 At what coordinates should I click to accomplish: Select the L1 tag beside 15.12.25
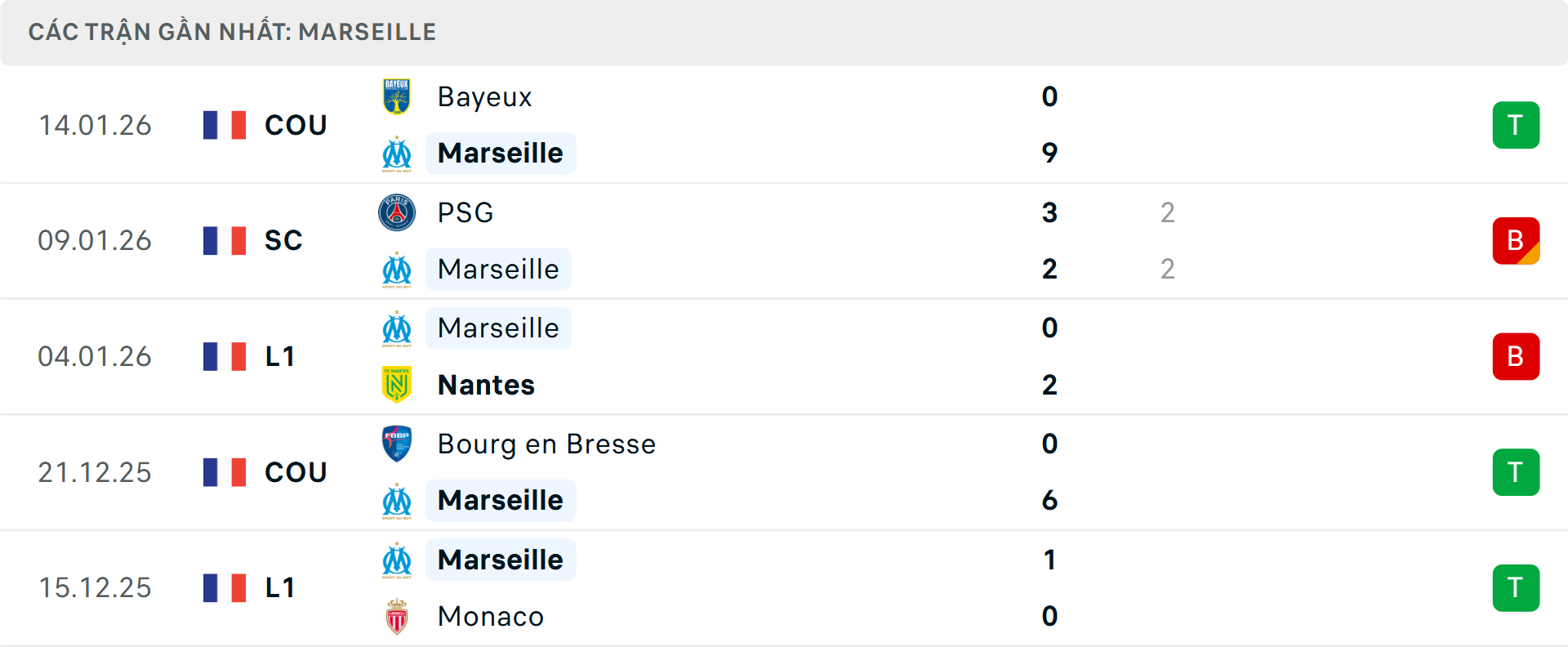279,587
